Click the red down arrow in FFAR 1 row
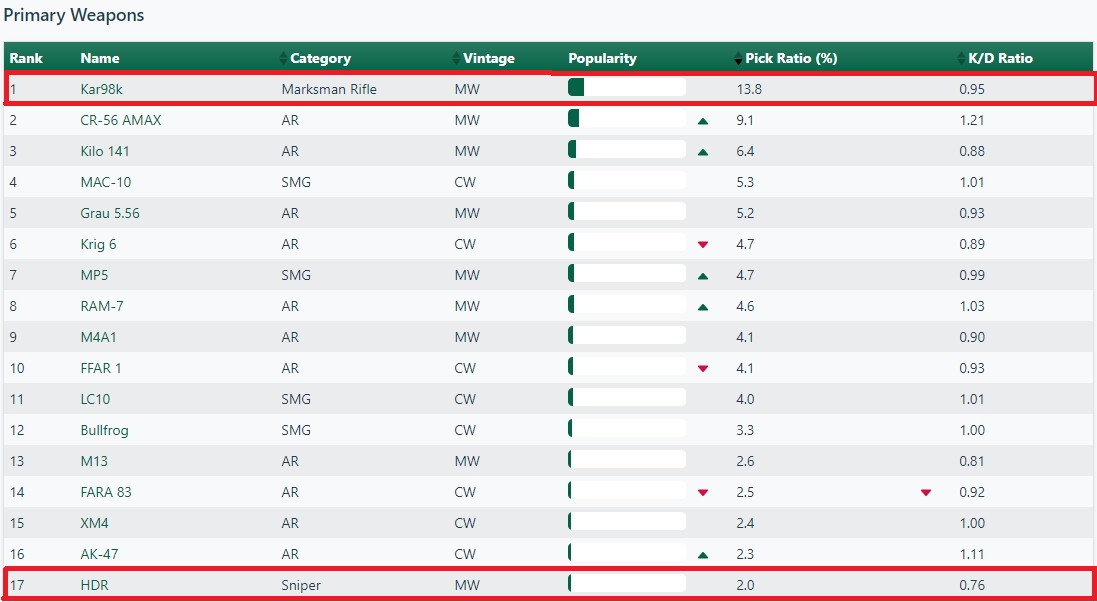Screen dimensions: 1097x602 click(702, 369)
